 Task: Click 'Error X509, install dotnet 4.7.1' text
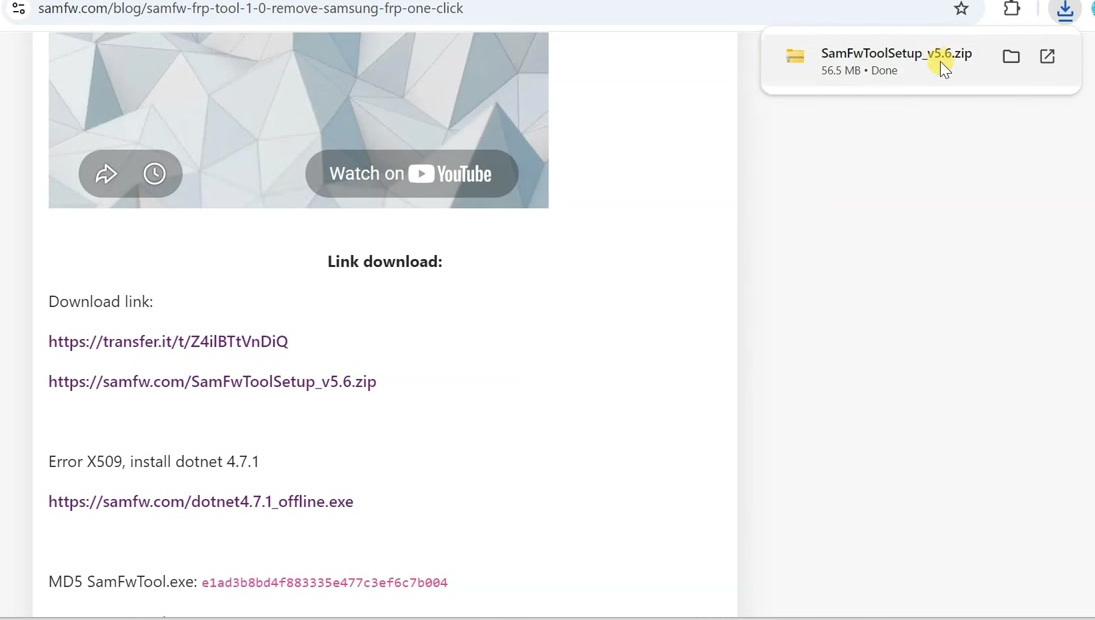[154, 462]
